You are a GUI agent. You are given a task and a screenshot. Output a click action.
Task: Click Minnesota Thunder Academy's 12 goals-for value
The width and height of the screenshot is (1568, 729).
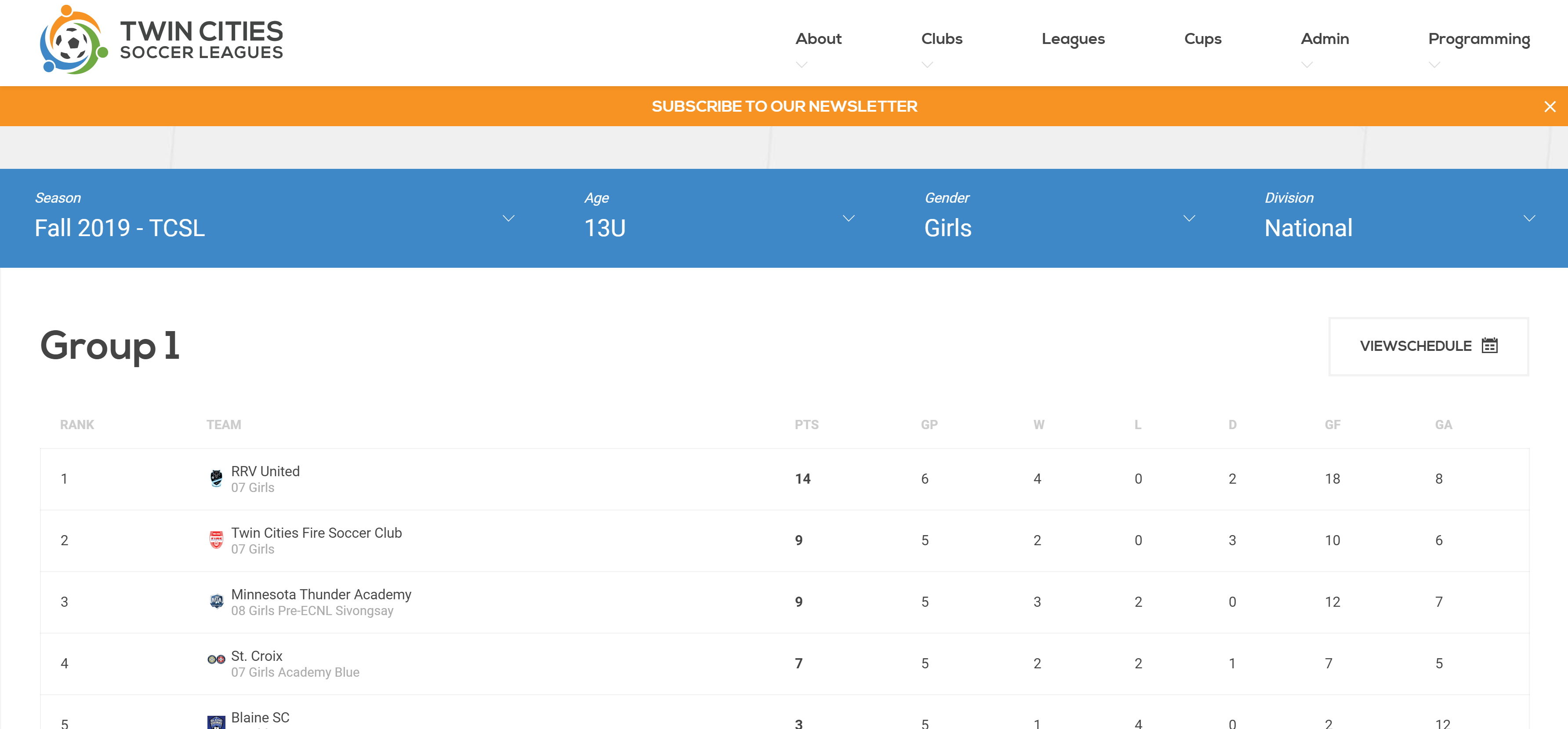(1332, 602)
